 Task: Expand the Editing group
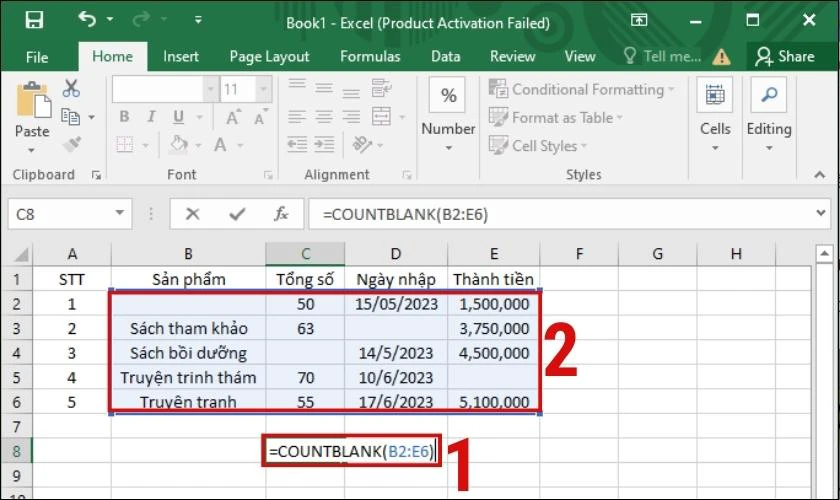coord(769,114)
